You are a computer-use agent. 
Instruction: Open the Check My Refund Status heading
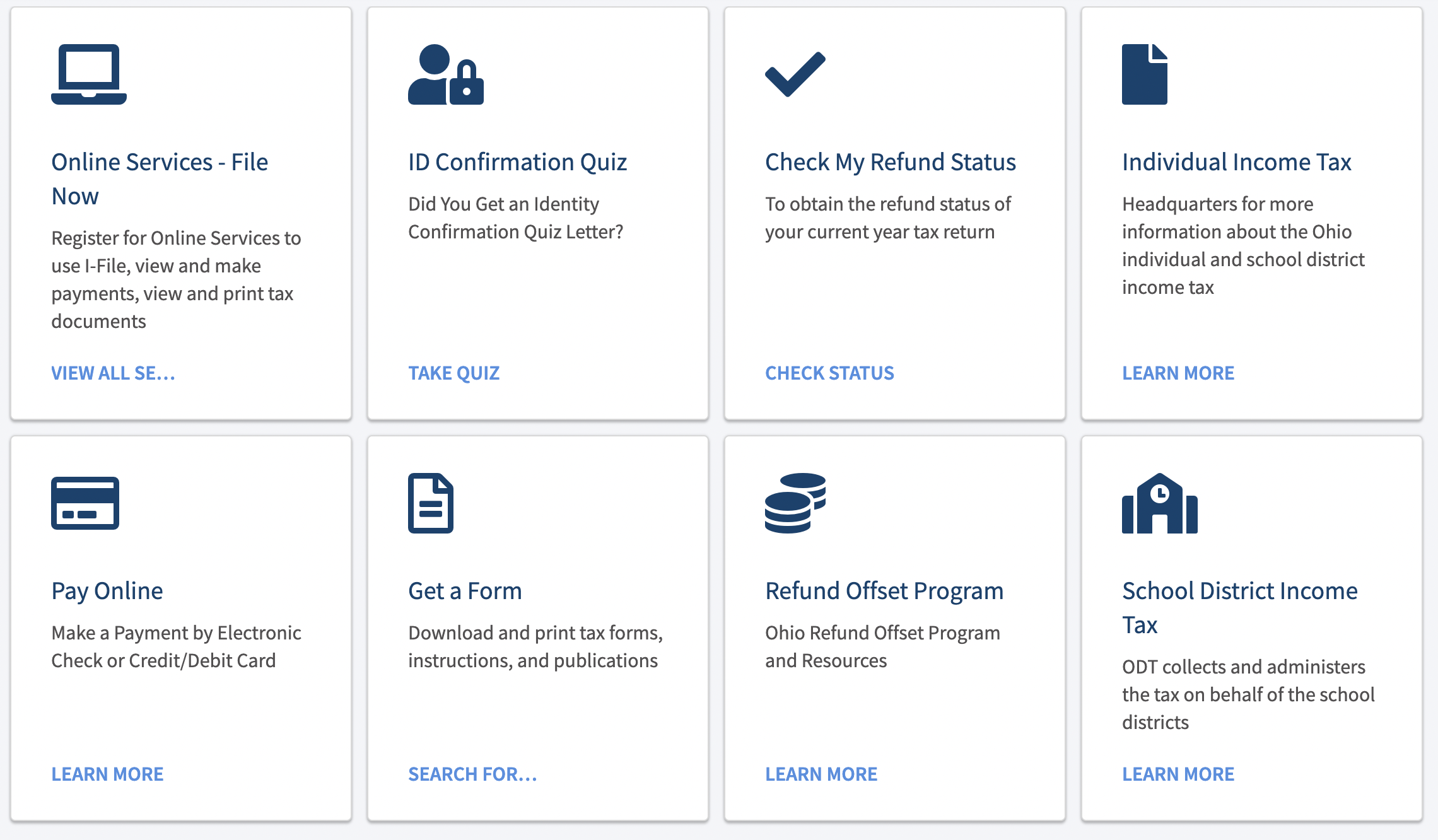[x=891, y=162]
